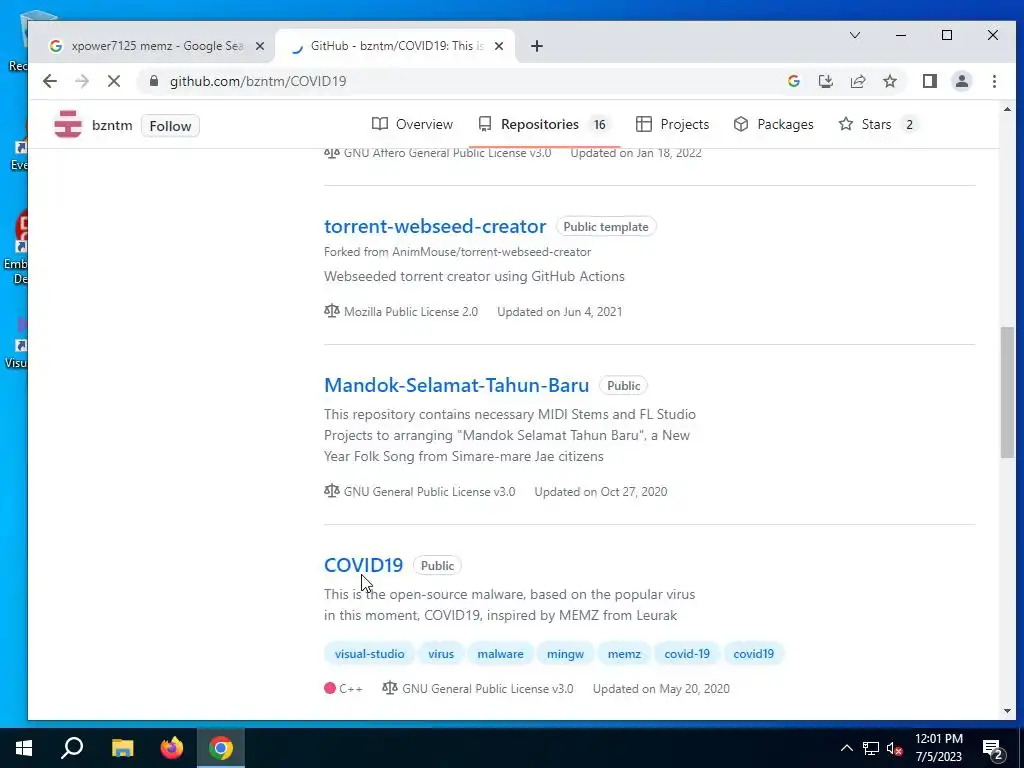Click the C++ language color dot
The height and width of the screenshot is (768, 1024).
pos(330,688)
